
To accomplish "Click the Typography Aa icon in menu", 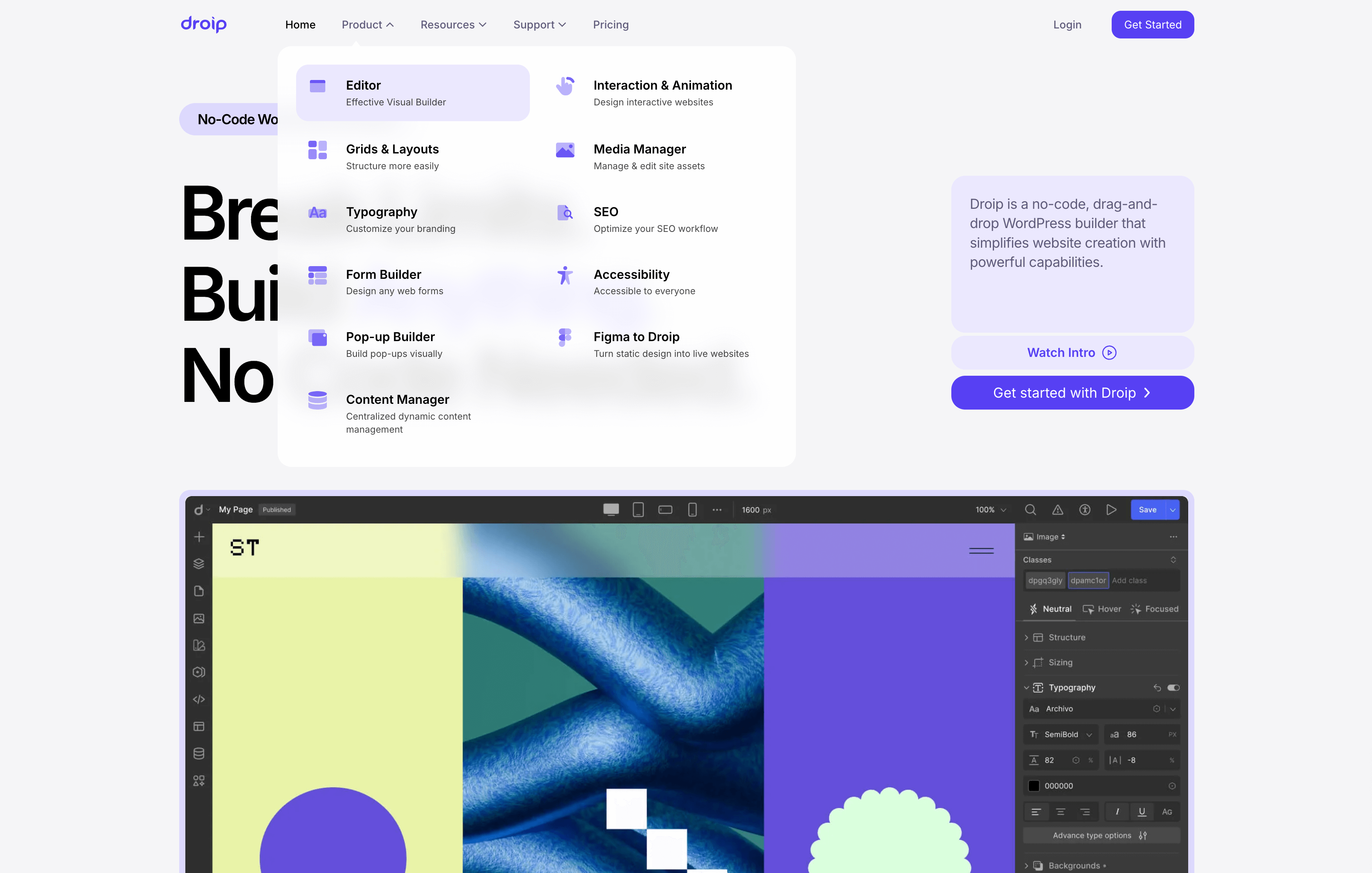I will 317,213.
